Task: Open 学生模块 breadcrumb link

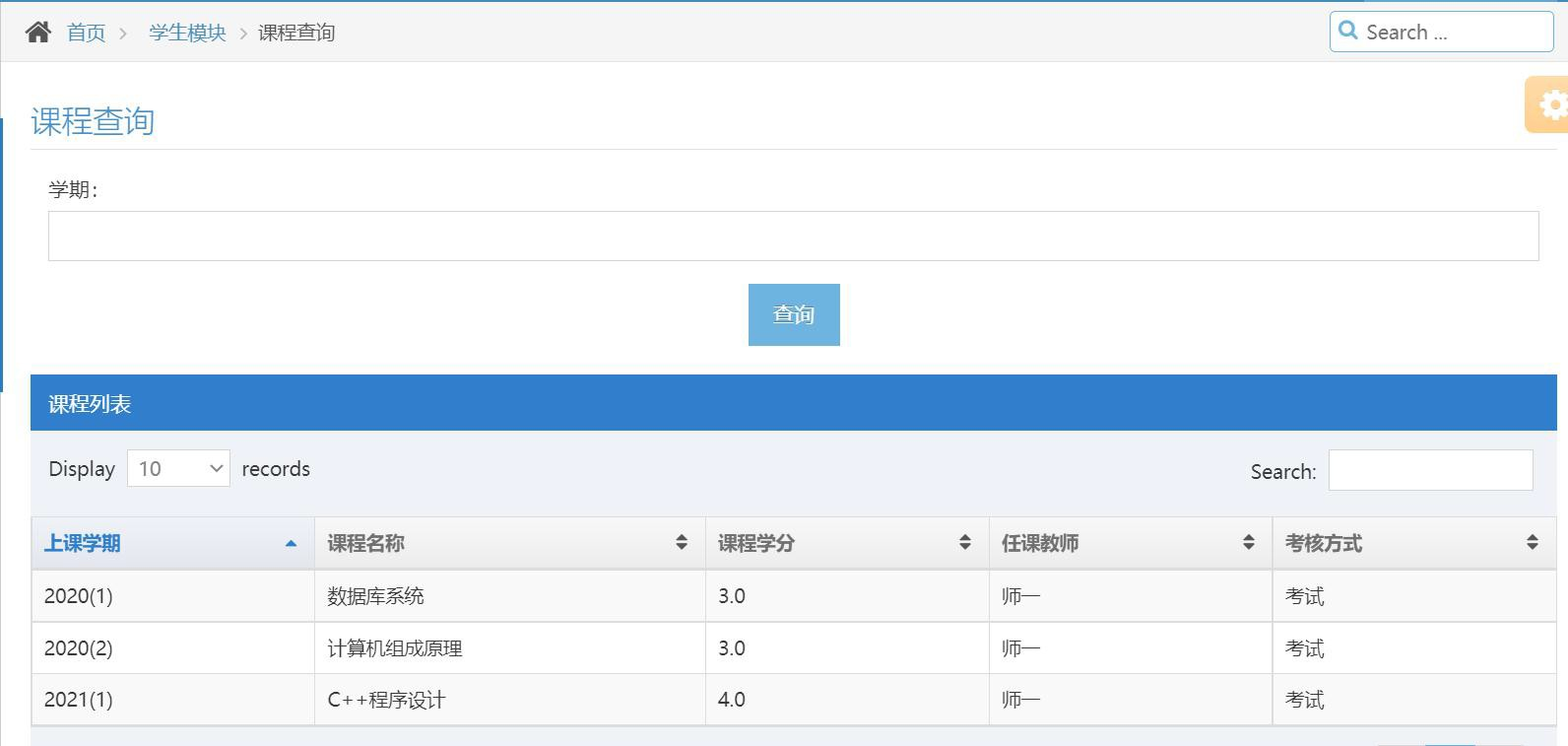Action: (x=187, y=33)
